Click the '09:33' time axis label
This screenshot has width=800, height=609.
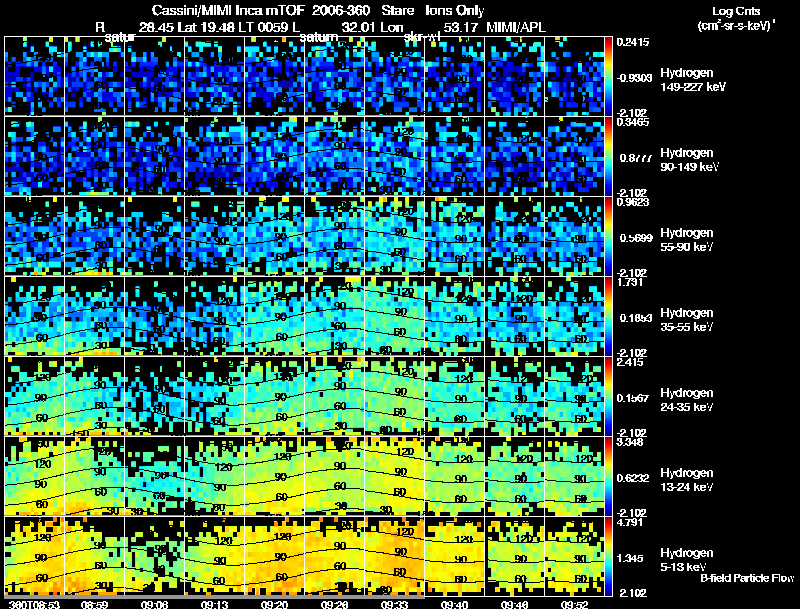(x=394, y=604)
